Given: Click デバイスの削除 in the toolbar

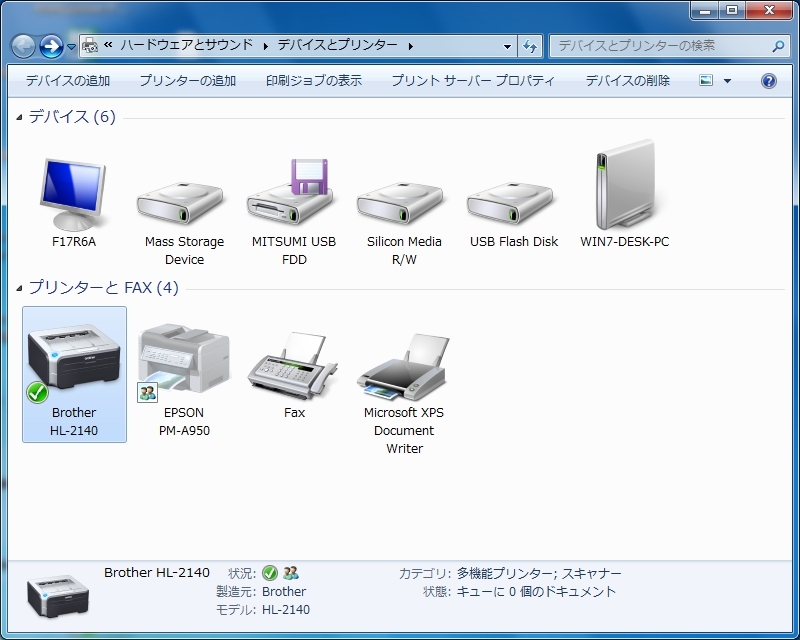Looking at the screenshot, I should [628, 81].
